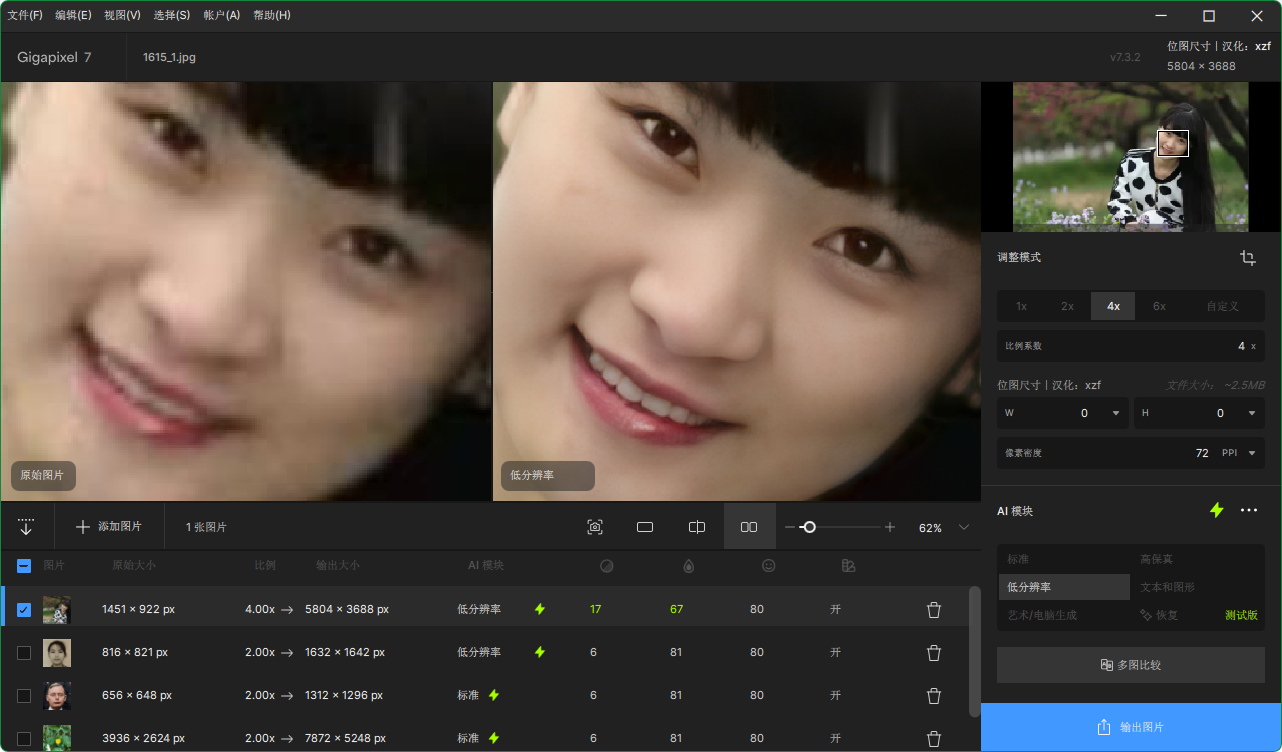Choose the 1x scale option
This screenshot has height=752, width=1282.
coord(1021,306)
